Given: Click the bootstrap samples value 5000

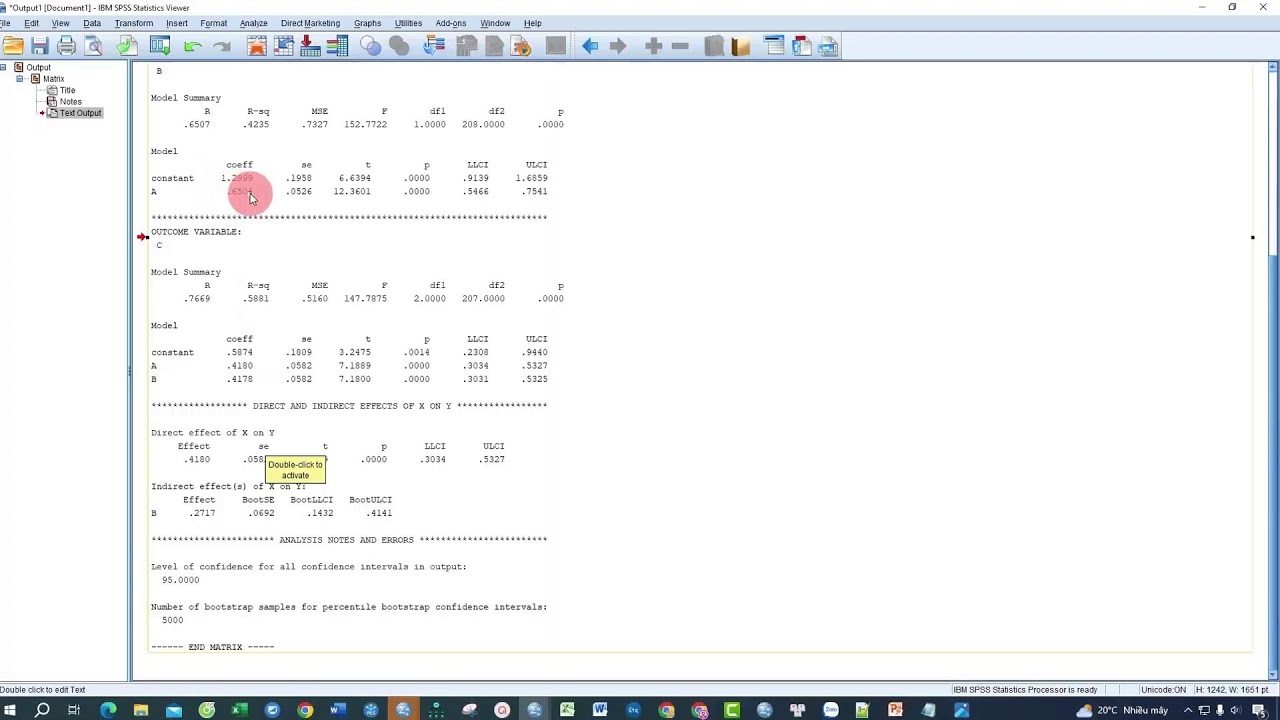Looking at the screenshot, I should point(173,620).
